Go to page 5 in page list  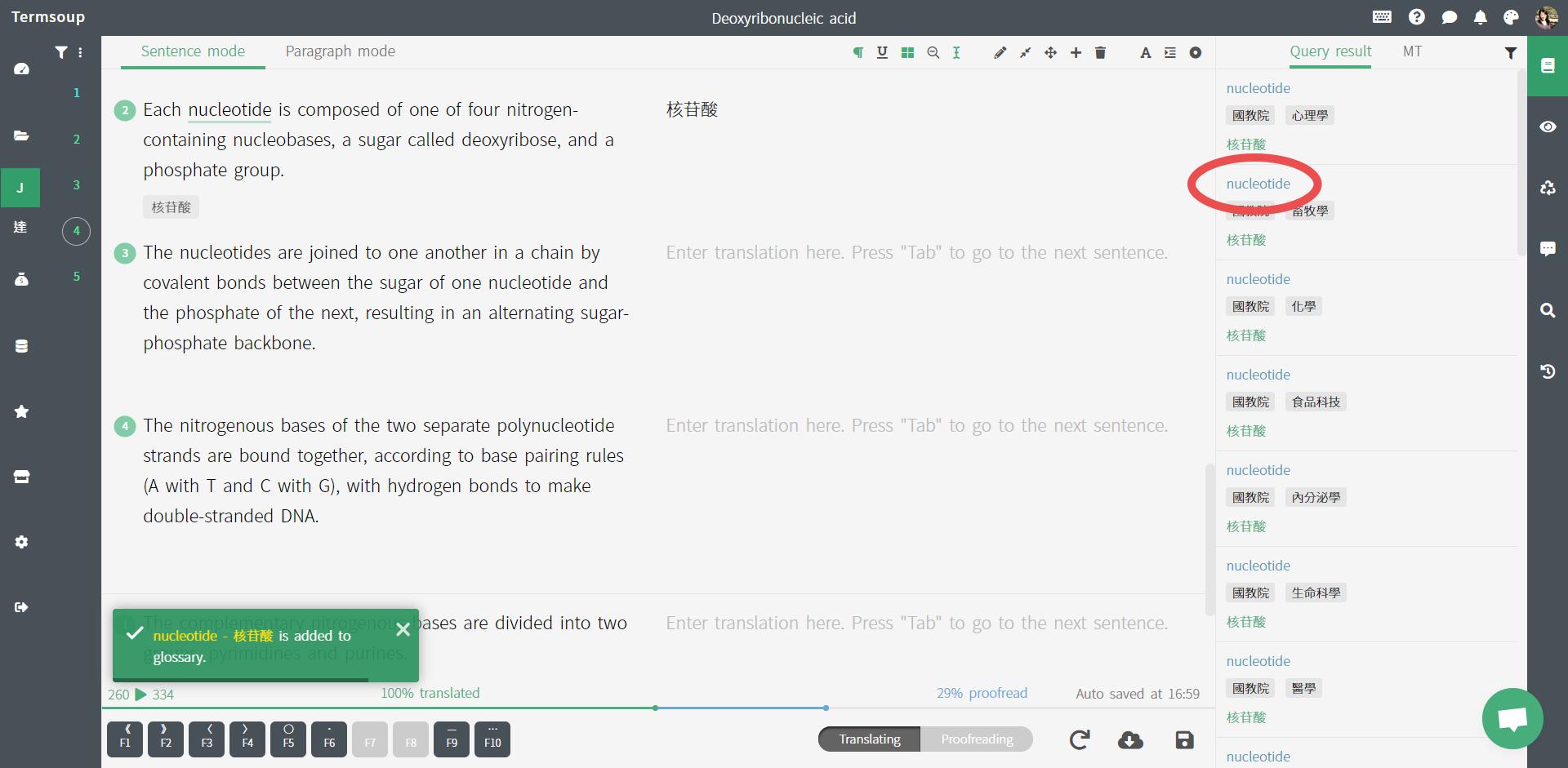pyautogui.click(x=77, y=277)
